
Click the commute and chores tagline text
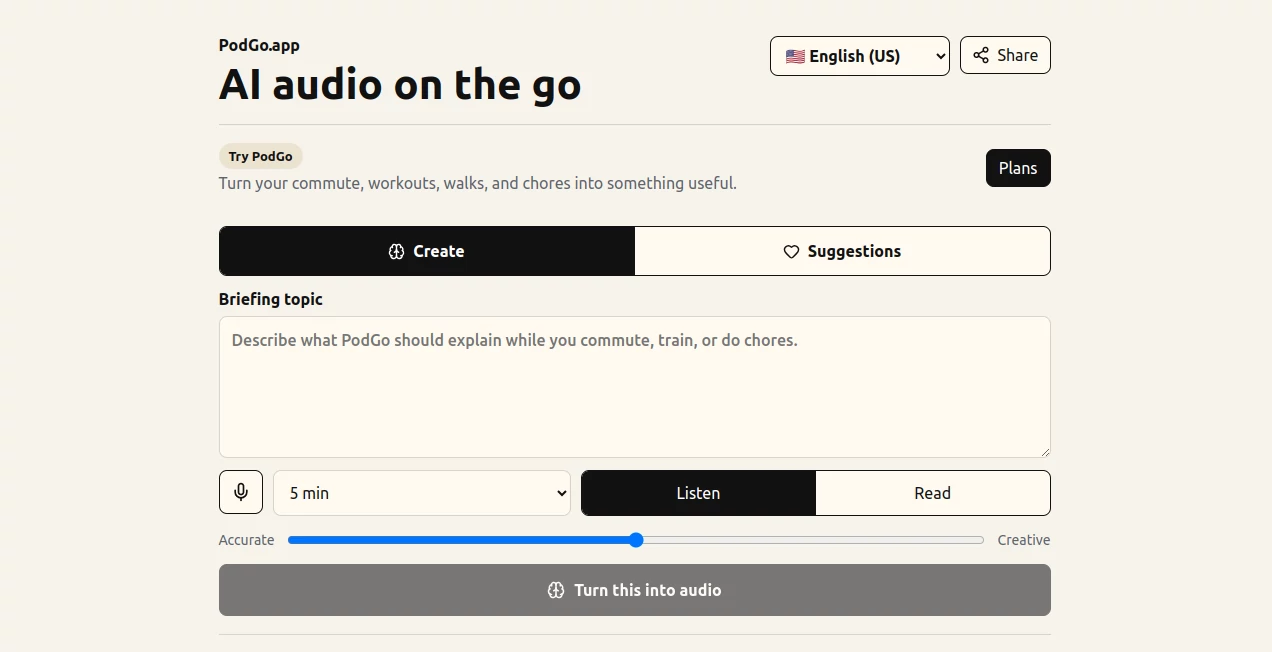[x=478, y=183]
